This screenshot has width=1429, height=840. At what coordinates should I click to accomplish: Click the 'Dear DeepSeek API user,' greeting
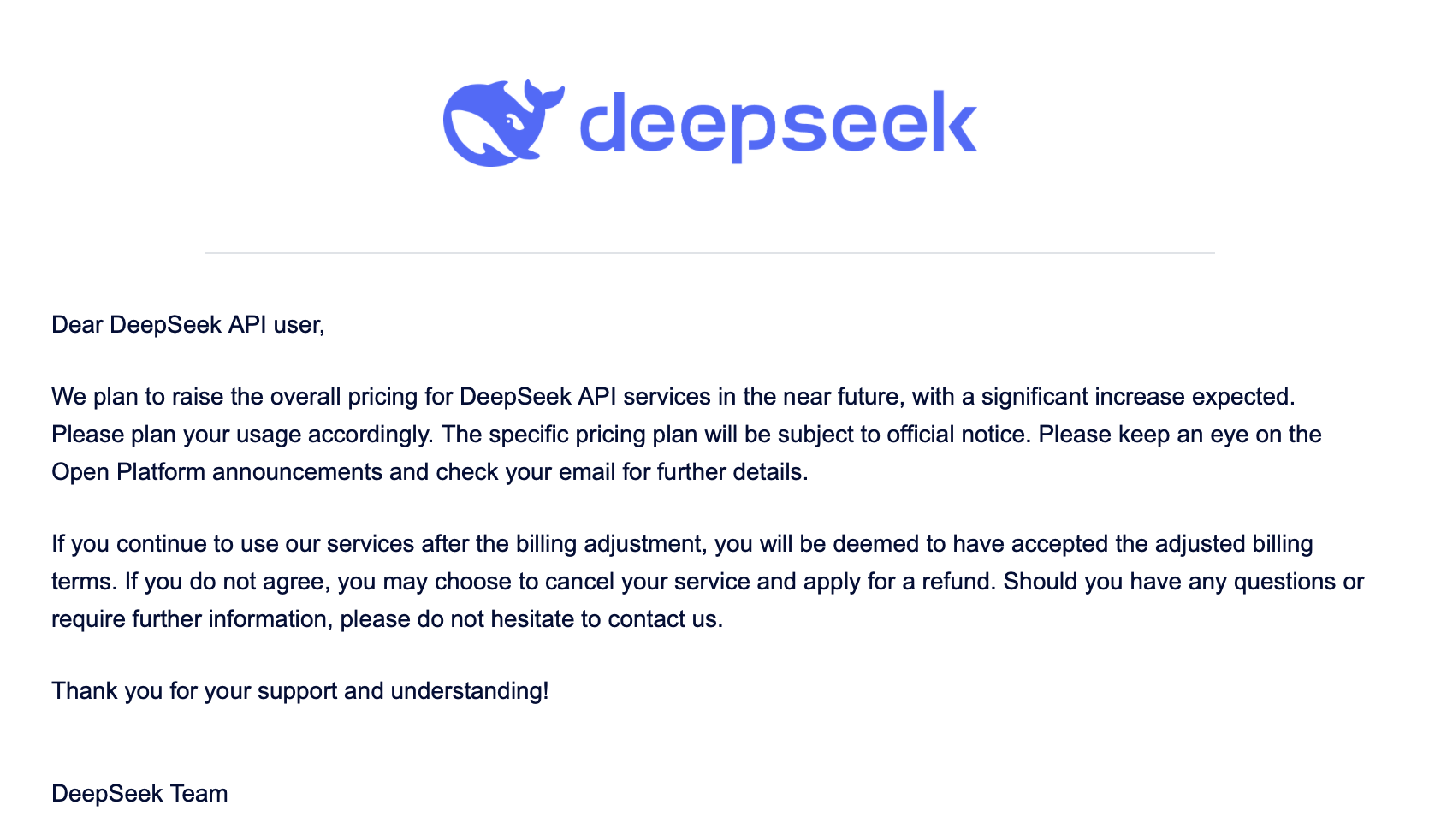click(188, 325)
